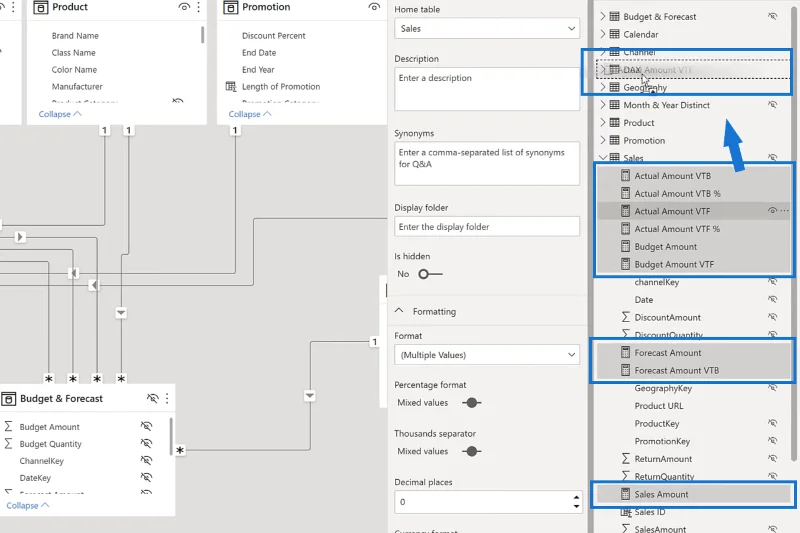Decrease the Decimal places value
This screenshot has width=800, height=533.
[576, 506]
